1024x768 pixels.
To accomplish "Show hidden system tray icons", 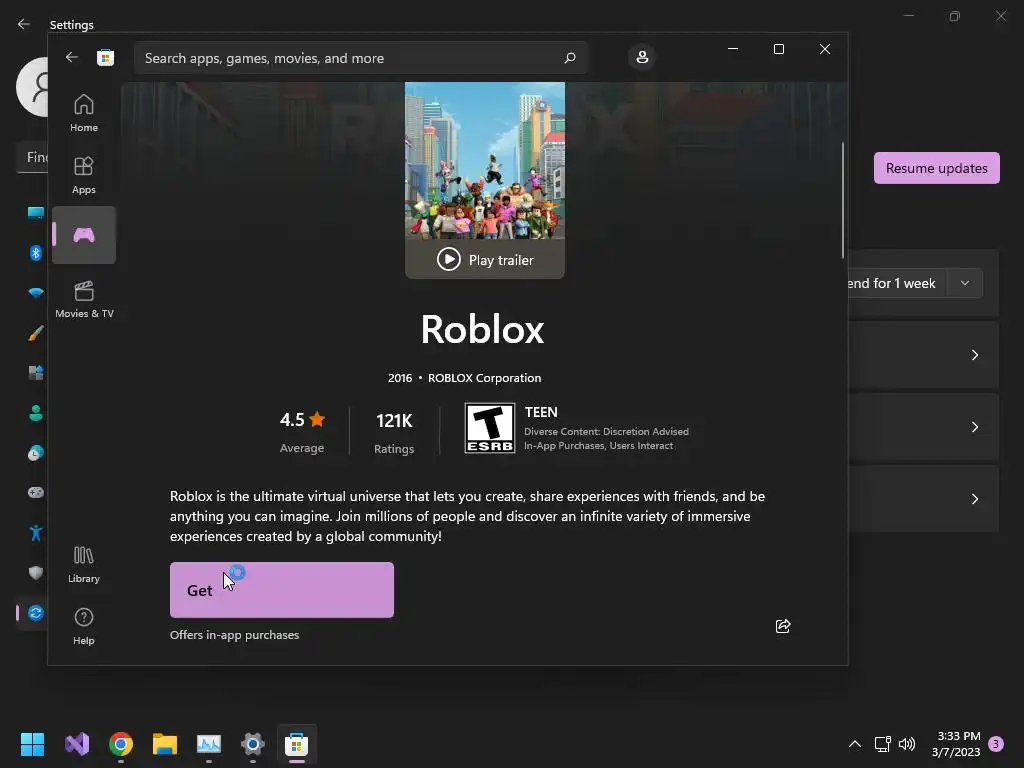I will 854,744.
